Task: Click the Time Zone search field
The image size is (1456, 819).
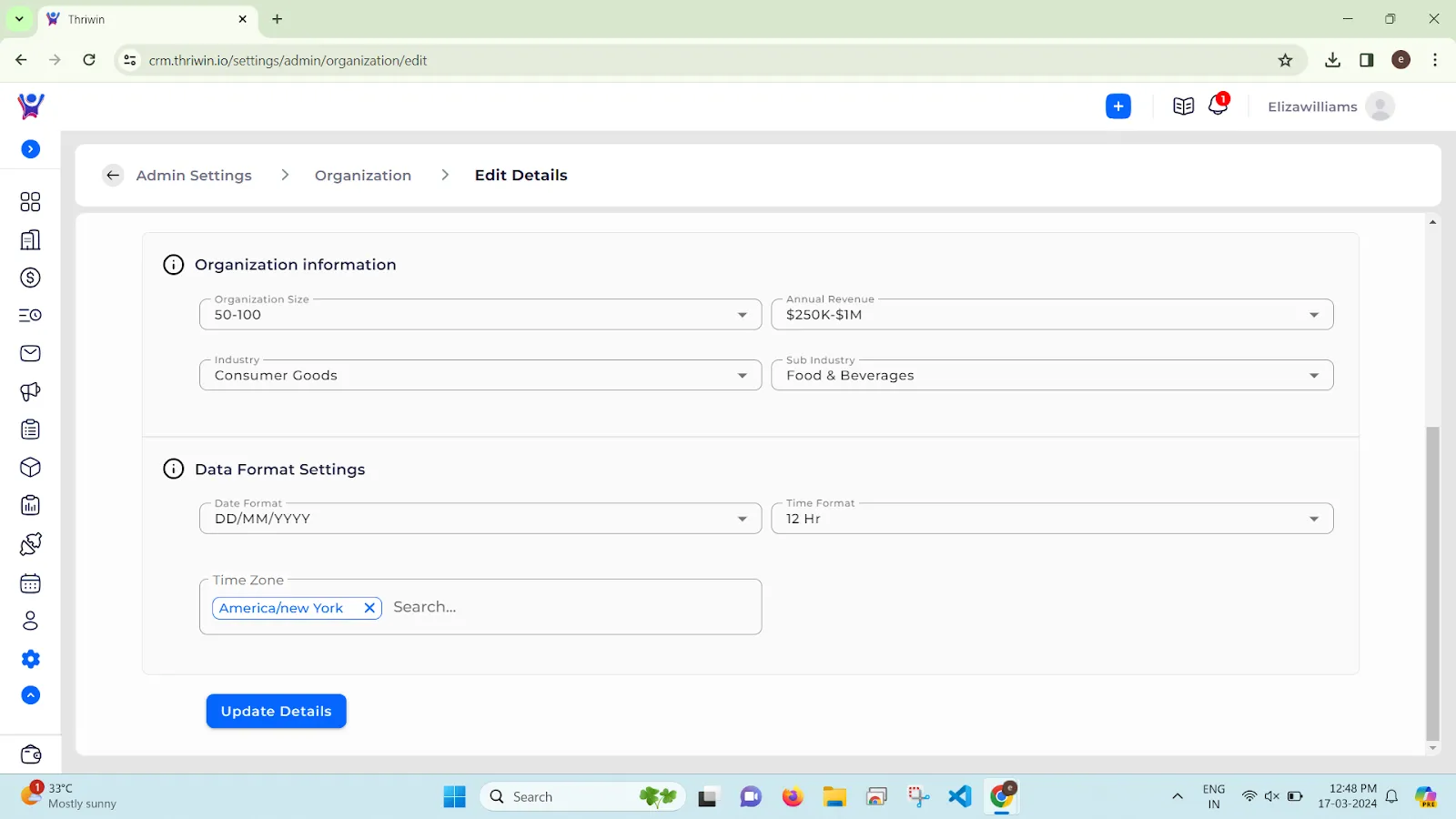Action: (x=573, y=607)
